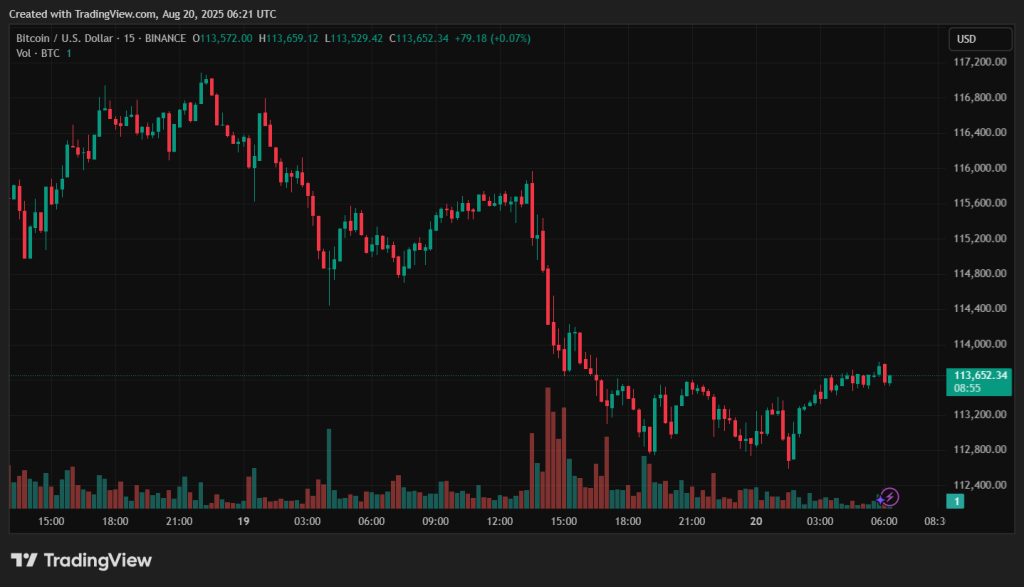Click the open value 113,572.00
1024x587 pixels.
221,38
